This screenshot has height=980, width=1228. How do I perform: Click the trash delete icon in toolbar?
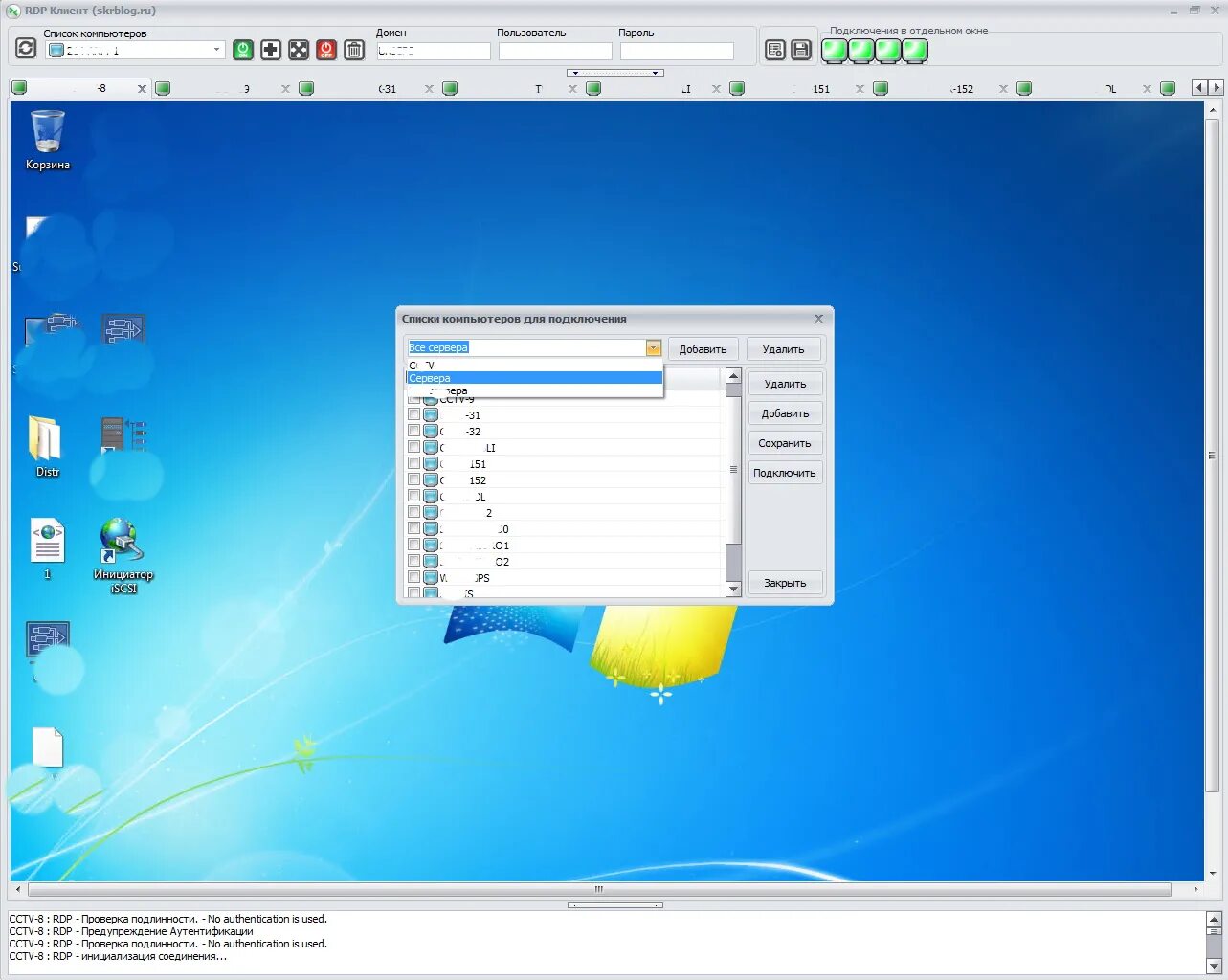click(x=354, y=50)
